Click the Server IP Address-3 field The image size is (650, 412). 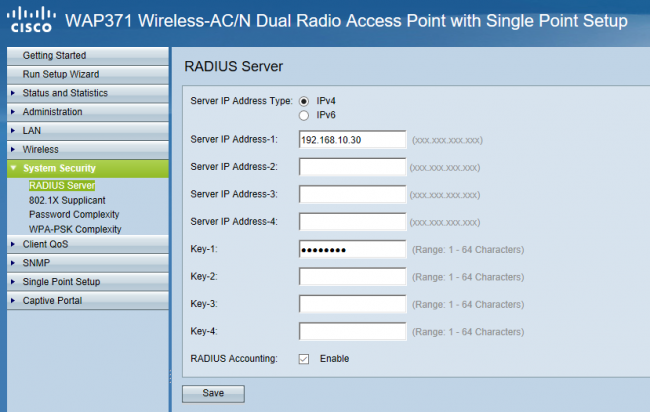tap(352, 194)
